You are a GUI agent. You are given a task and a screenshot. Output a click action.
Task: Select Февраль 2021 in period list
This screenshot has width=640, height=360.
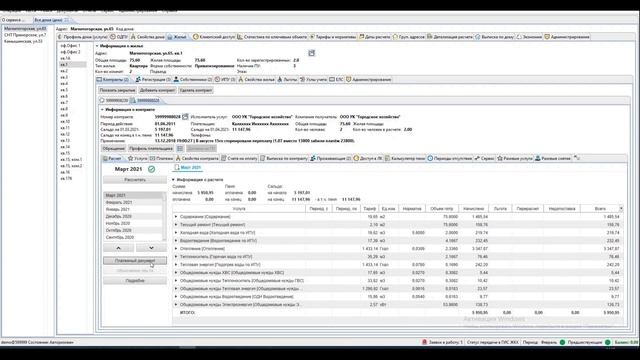pyautogui.click(x=133, y=202)
